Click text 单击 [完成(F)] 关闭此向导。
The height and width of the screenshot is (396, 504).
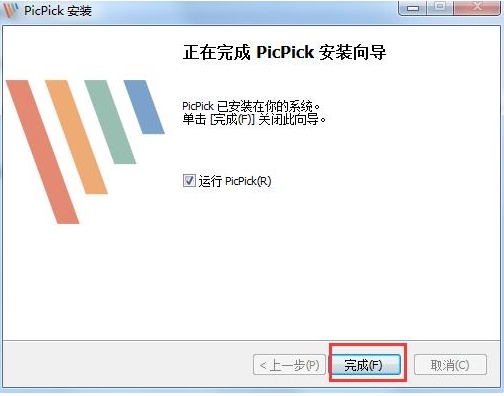pyautogui.click(x=254, y=119)
